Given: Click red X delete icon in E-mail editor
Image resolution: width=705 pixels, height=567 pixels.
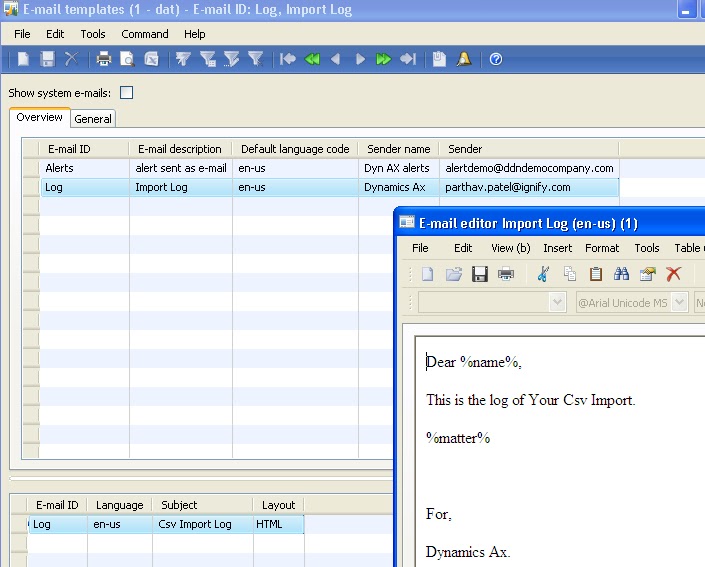Looking at the screenshot, I should click(674, 274).
